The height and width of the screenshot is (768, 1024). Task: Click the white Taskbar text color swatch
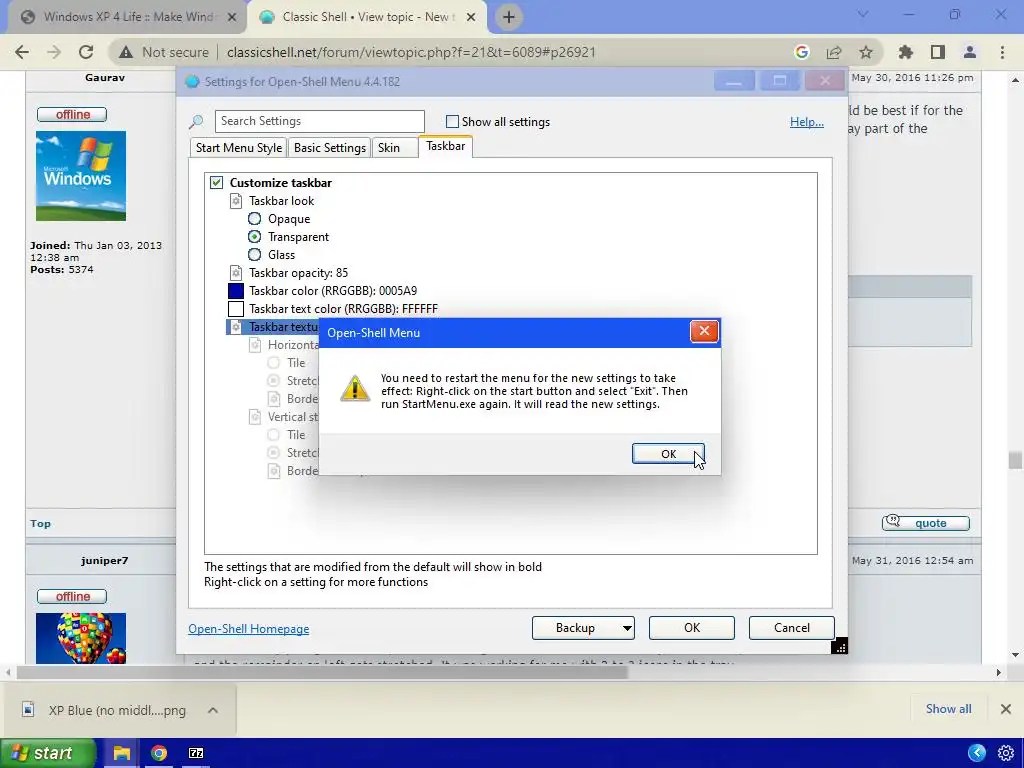point(236,309)
